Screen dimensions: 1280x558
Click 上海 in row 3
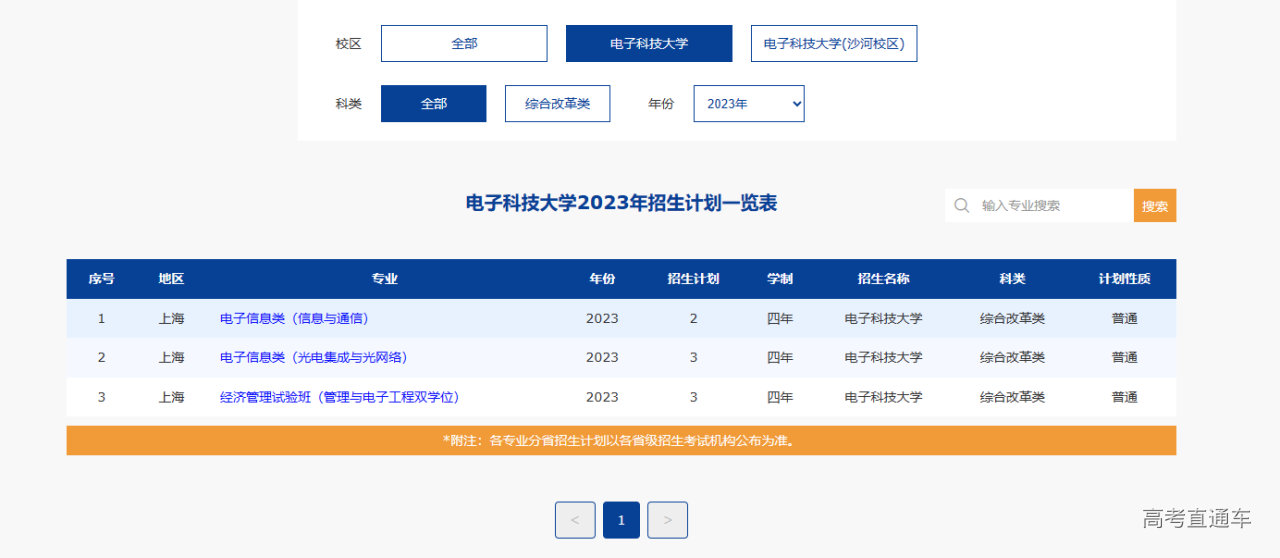pyautogui.click(x=171, y=397)
